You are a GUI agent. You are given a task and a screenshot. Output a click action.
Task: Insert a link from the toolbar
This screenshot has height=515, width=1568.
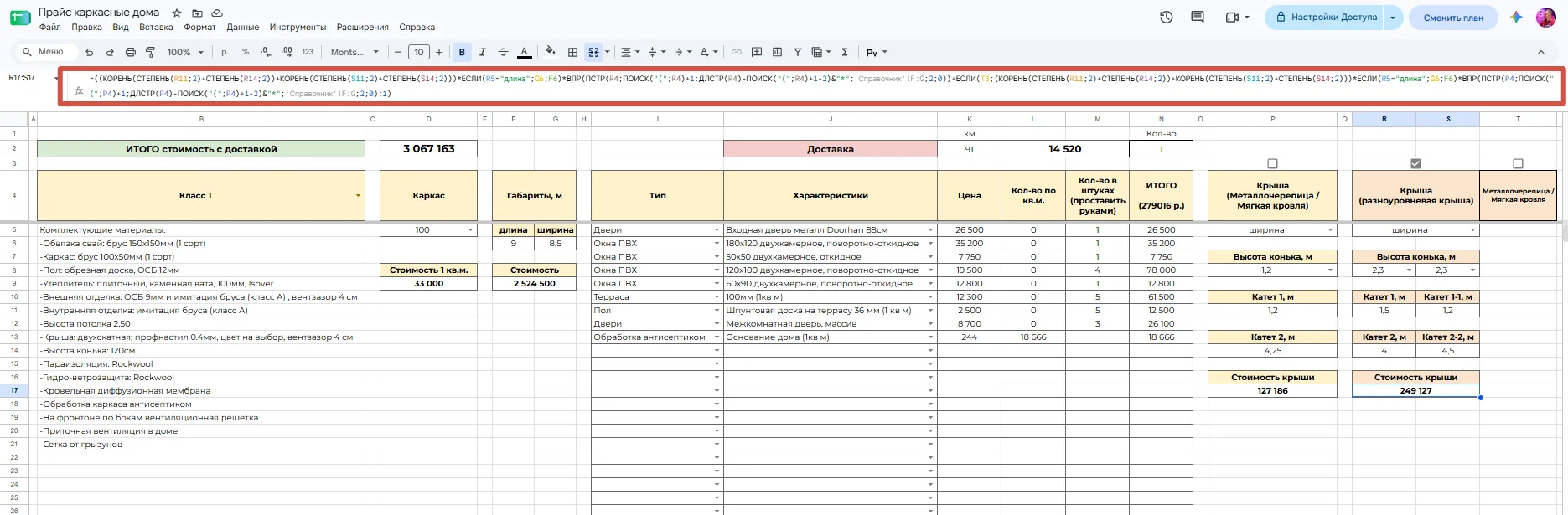pos(737,52)
